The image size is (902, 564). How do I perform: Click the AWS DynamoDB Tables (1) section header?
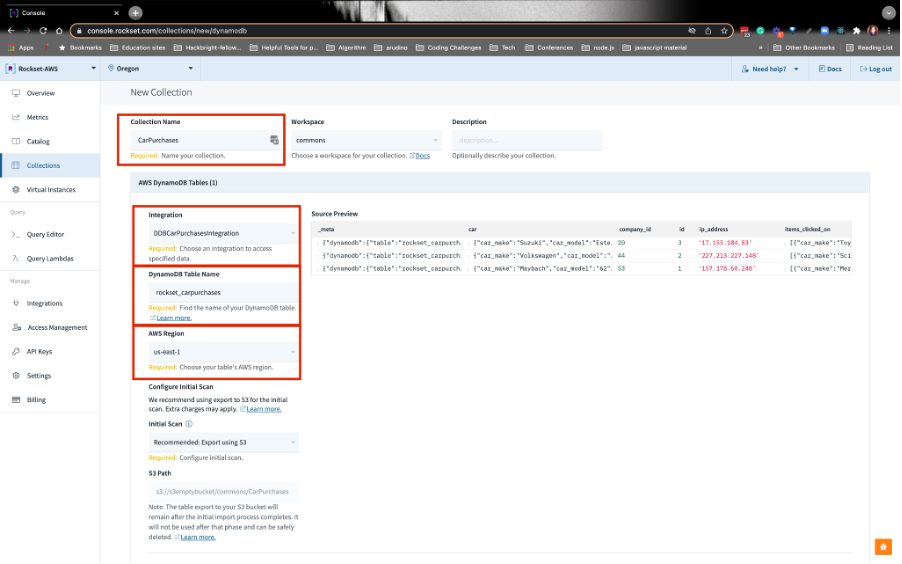499,183
